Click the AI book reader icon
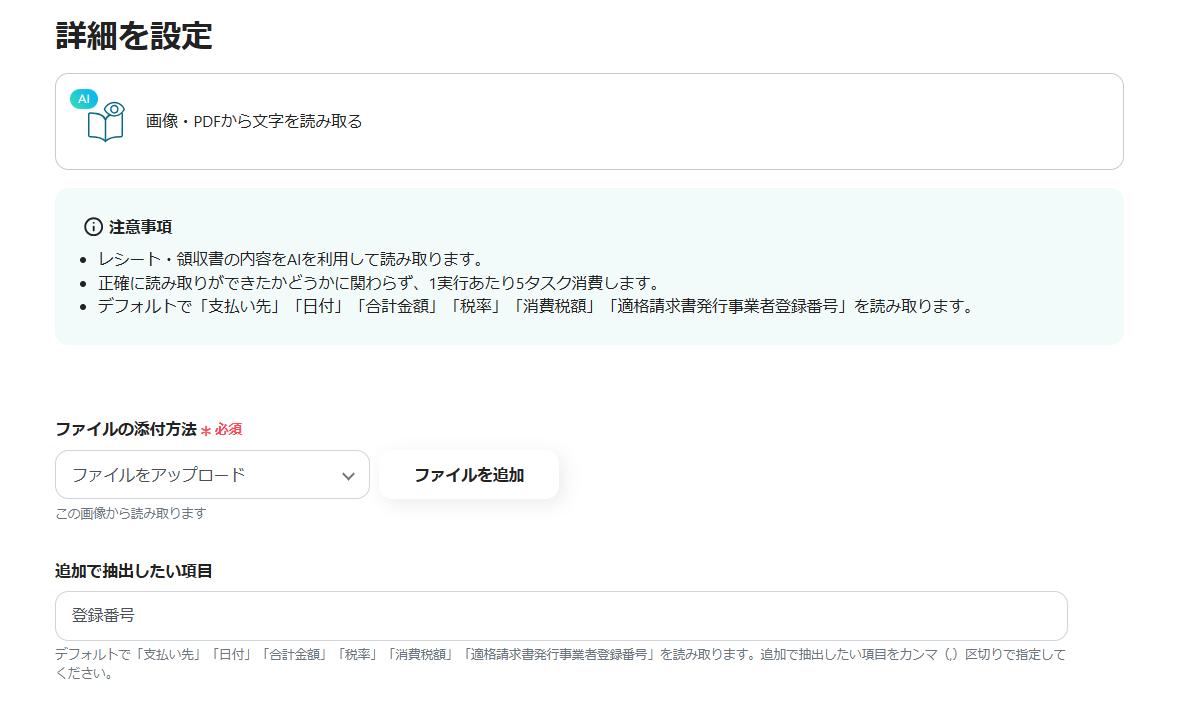The height and width of the screenshot is (702, 1187). coord(106,123)
